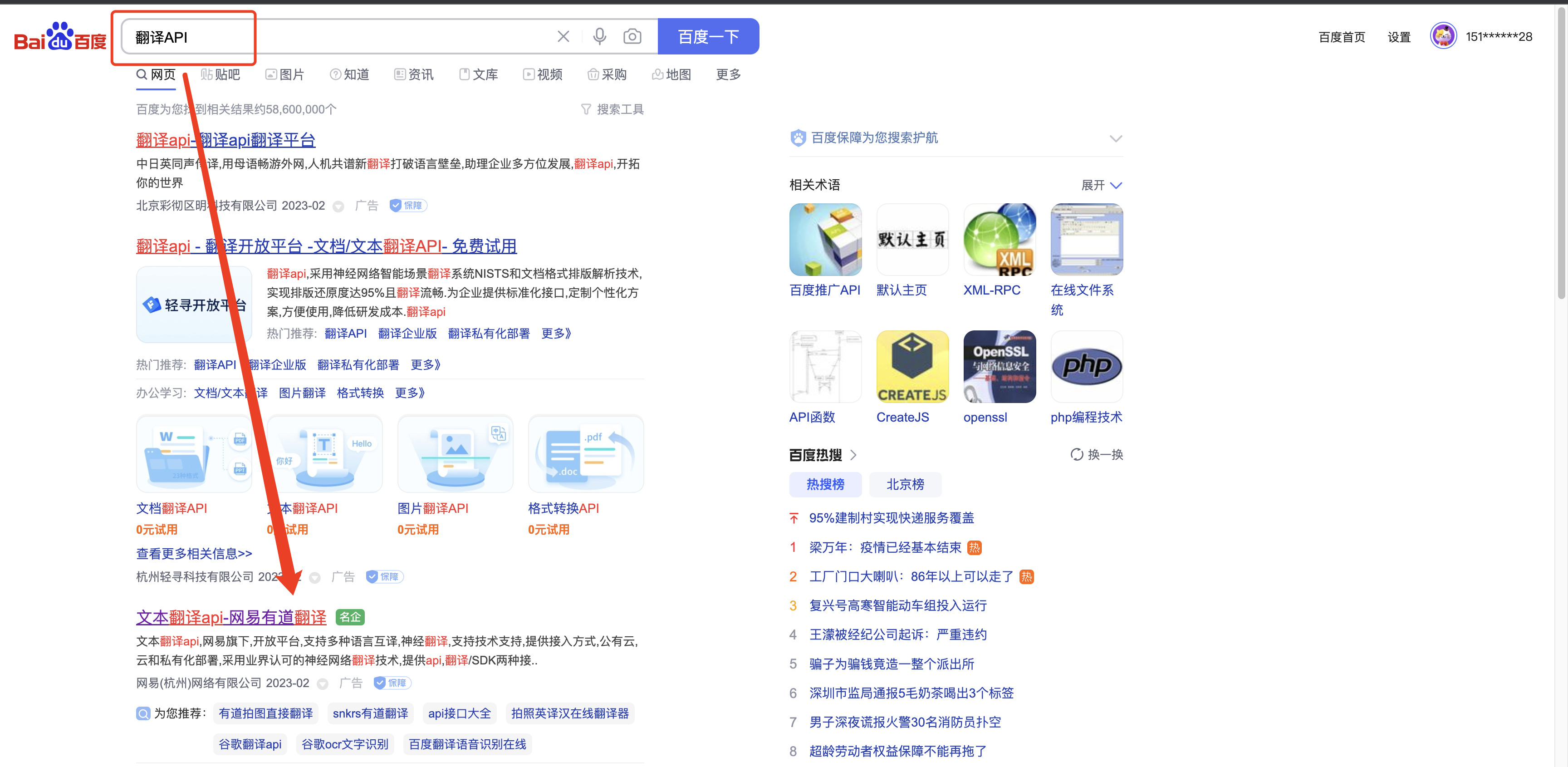Open 文本翻译api-网易有道翻译 result link

(230, 617)
